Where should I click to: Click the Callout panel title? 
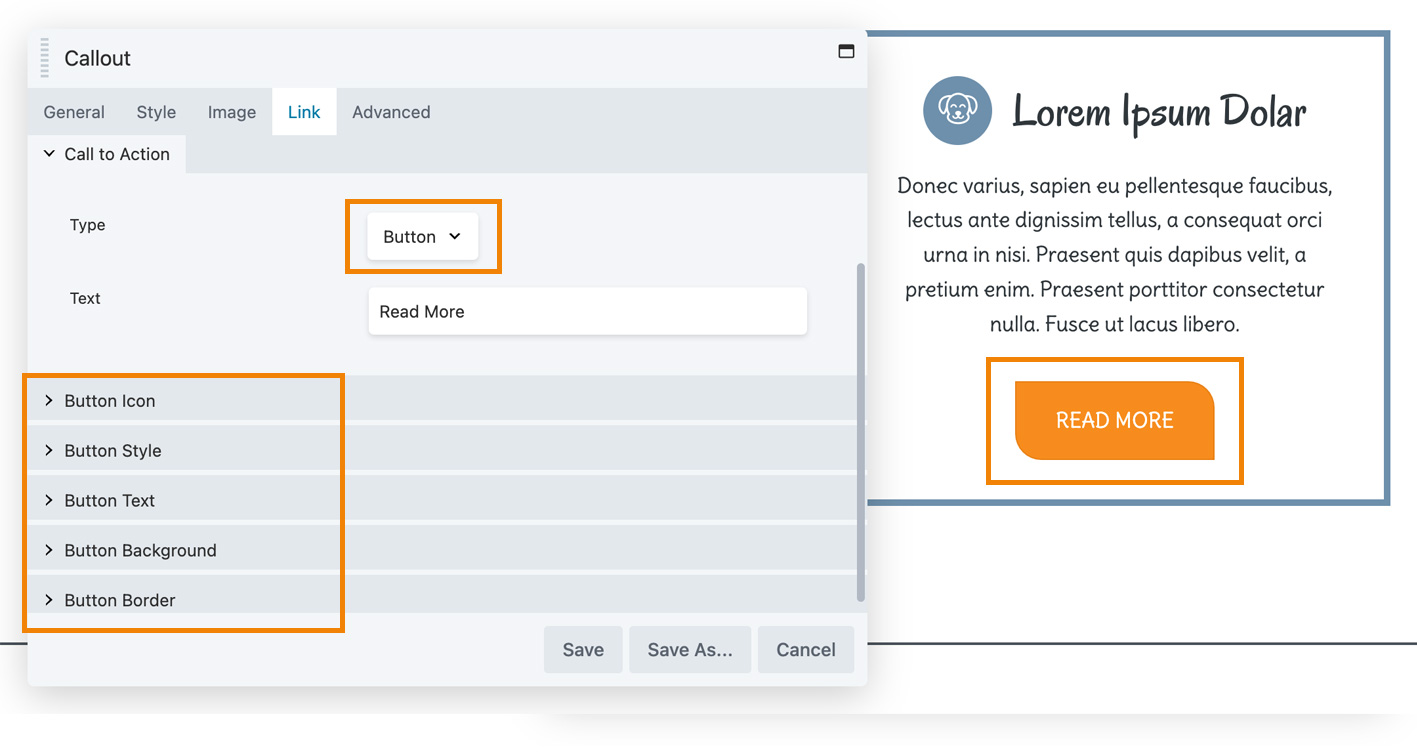click(98, 58)
